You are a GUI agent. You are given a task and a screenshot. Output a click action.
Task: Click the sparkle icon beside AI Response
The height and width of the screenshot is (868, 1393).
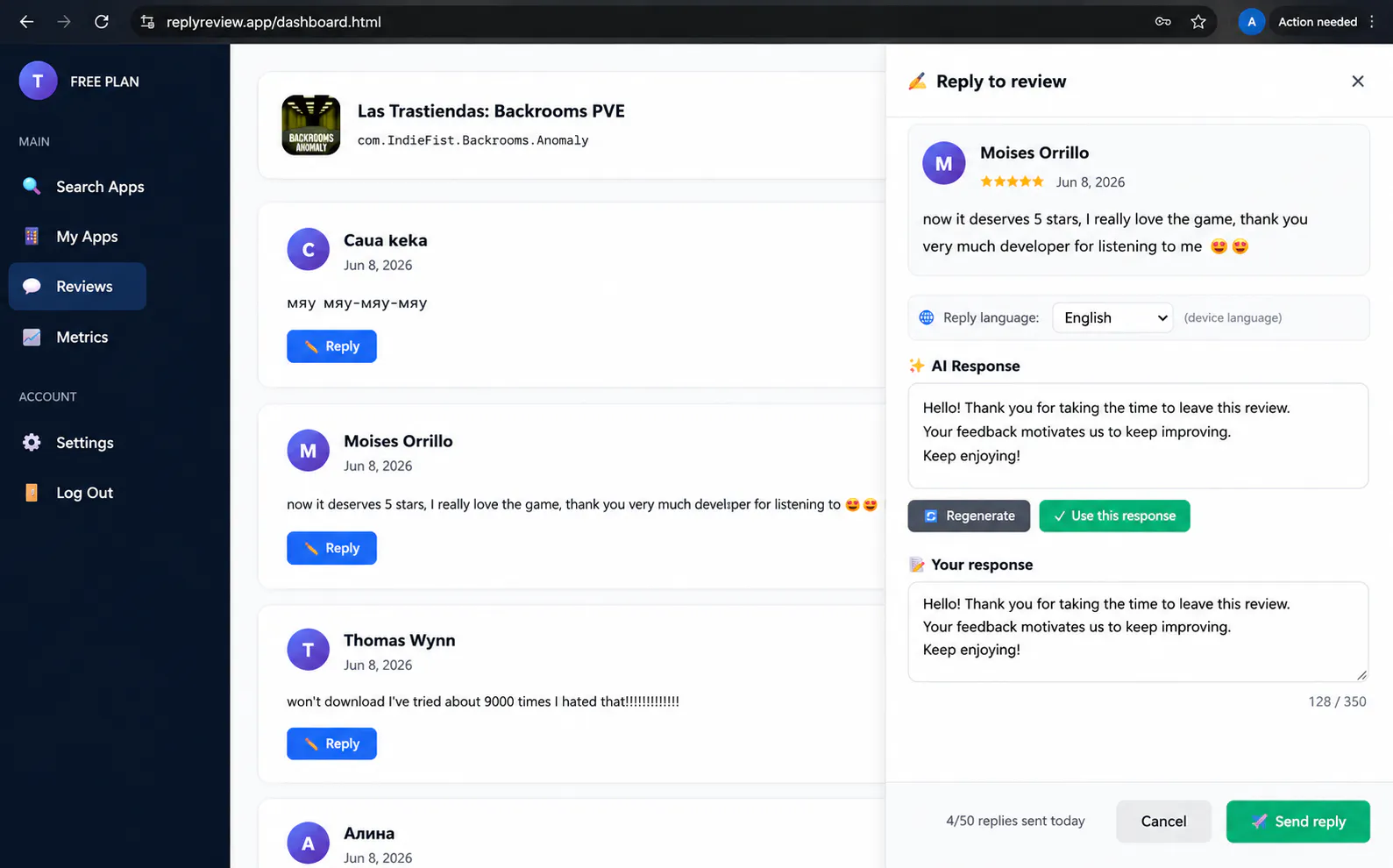(x=917, y=366)
